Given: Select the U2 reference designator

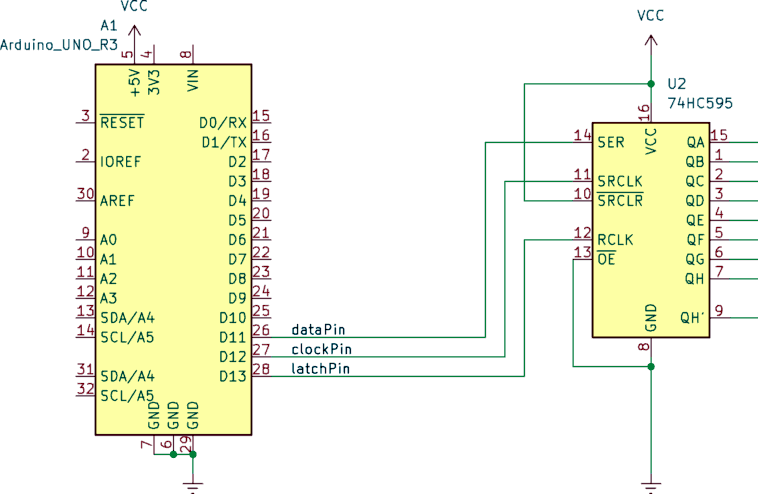Looking at the screenshot, I should click(x=677, y=84).
